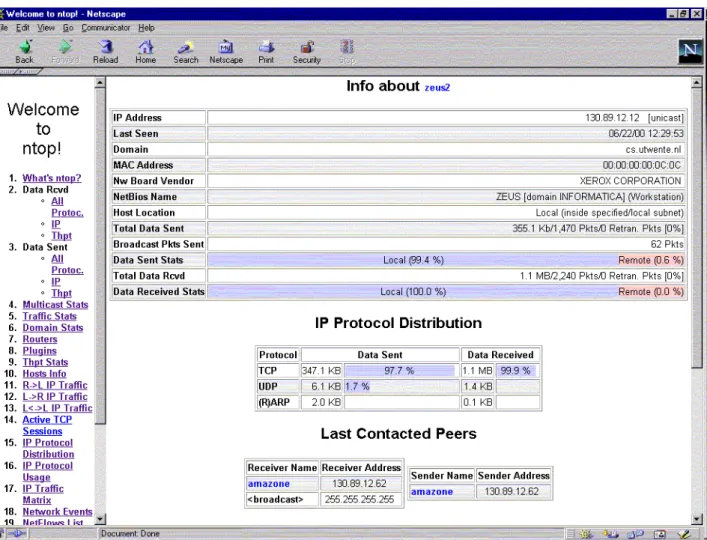Open the Thpt Stats link
Viewport: 707px width, 540px height.
pyautogui.click(x=45, y=362)
